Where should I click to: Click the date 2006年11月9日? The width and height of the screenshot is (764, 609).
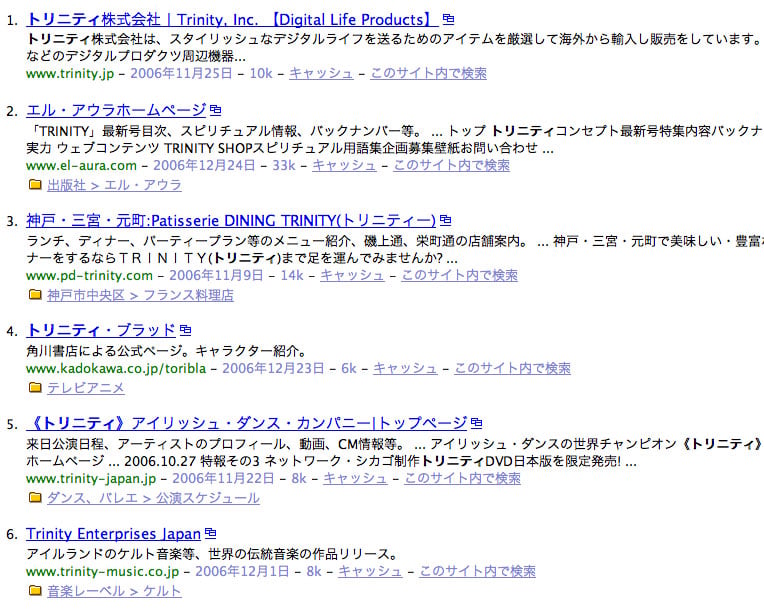coord(216,276)
